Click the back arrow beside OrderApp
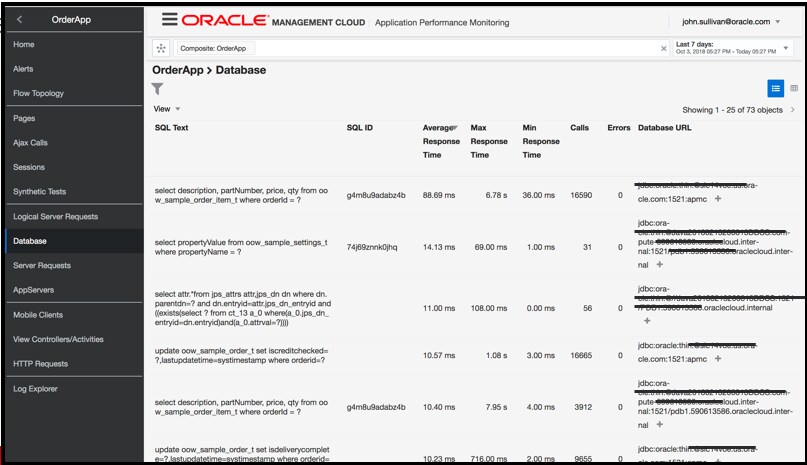The image size is (807, 465). [20, 20]
